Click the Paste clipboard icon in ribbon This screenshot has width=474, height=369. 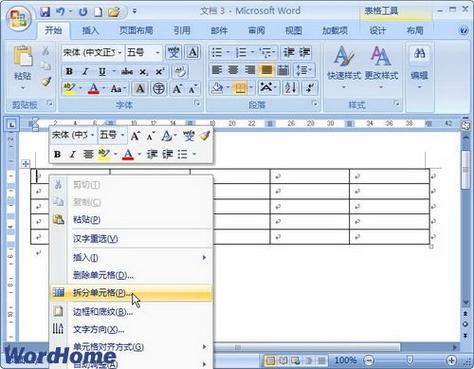tap(23, 57)
